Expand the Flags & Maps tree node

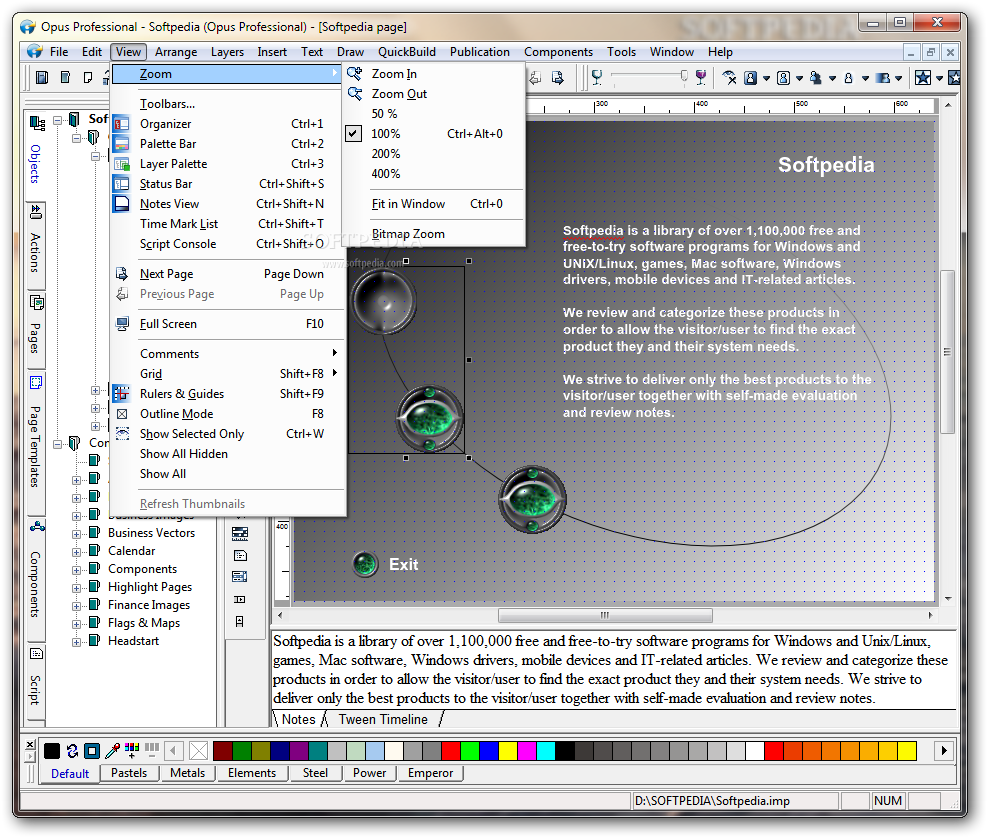76,624
